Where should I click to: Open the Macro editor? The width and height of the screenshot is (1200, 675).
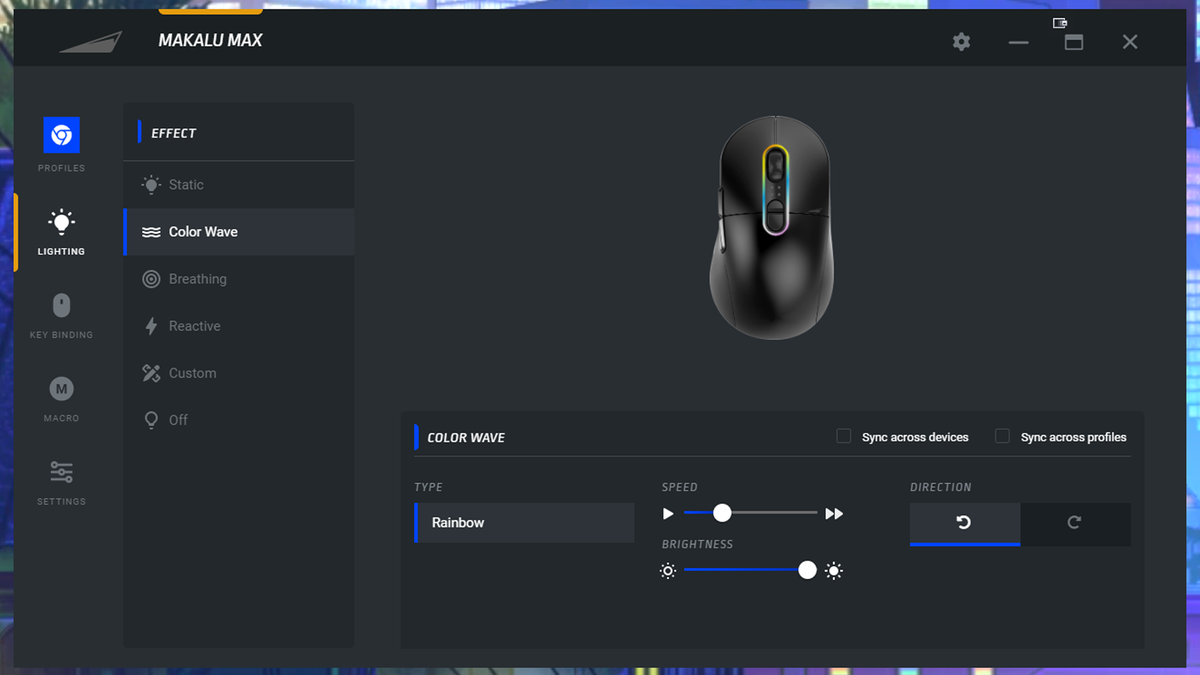coord(60,391)
